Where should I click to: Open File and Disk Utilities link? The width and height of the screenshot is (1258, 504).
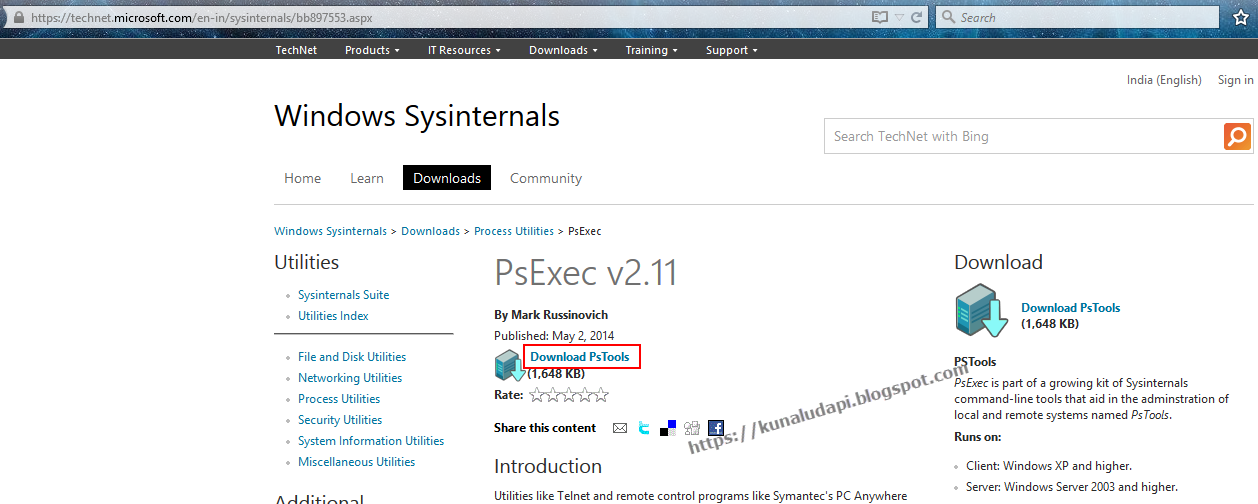pos(352,357)
